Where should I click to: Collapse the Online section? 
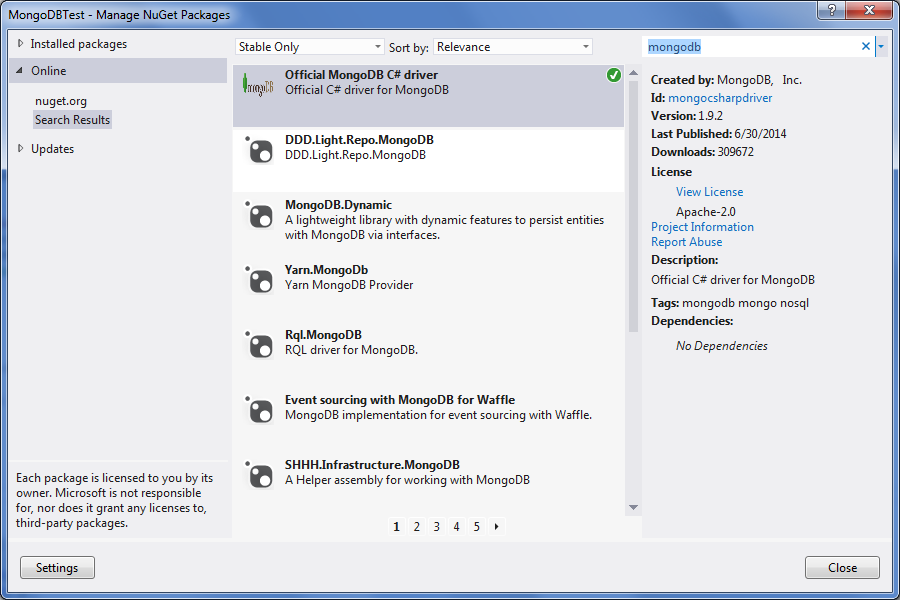point(20,71)
